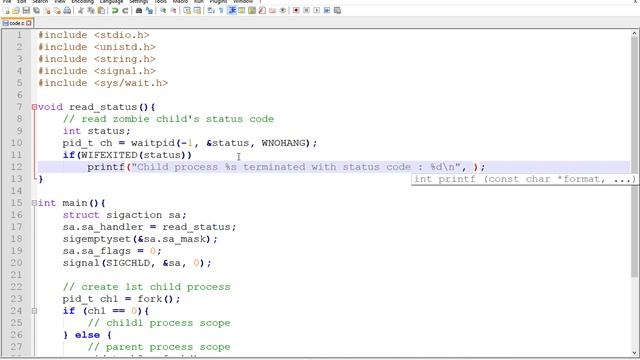The width and height of the screenshot is (640, 360).
Task: Start macro recording with red icon
Action: tap(296, 10)
